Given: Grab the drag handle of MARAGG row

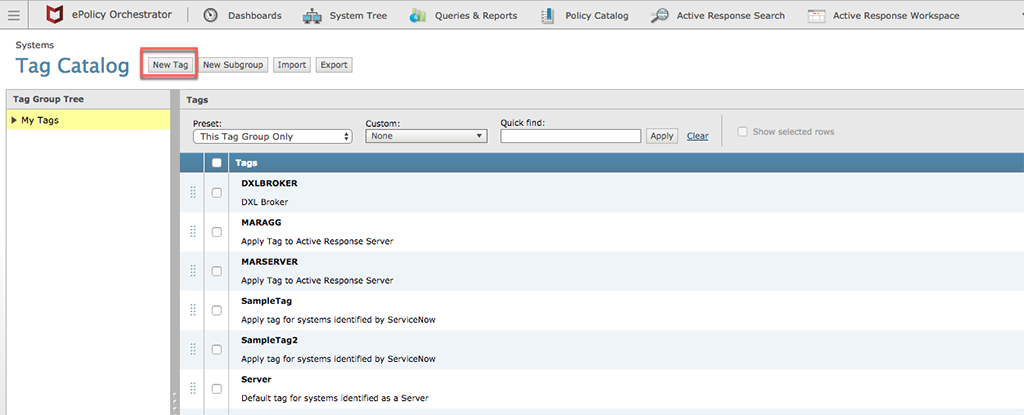Looking at the screenshot, I should point(193,231).
